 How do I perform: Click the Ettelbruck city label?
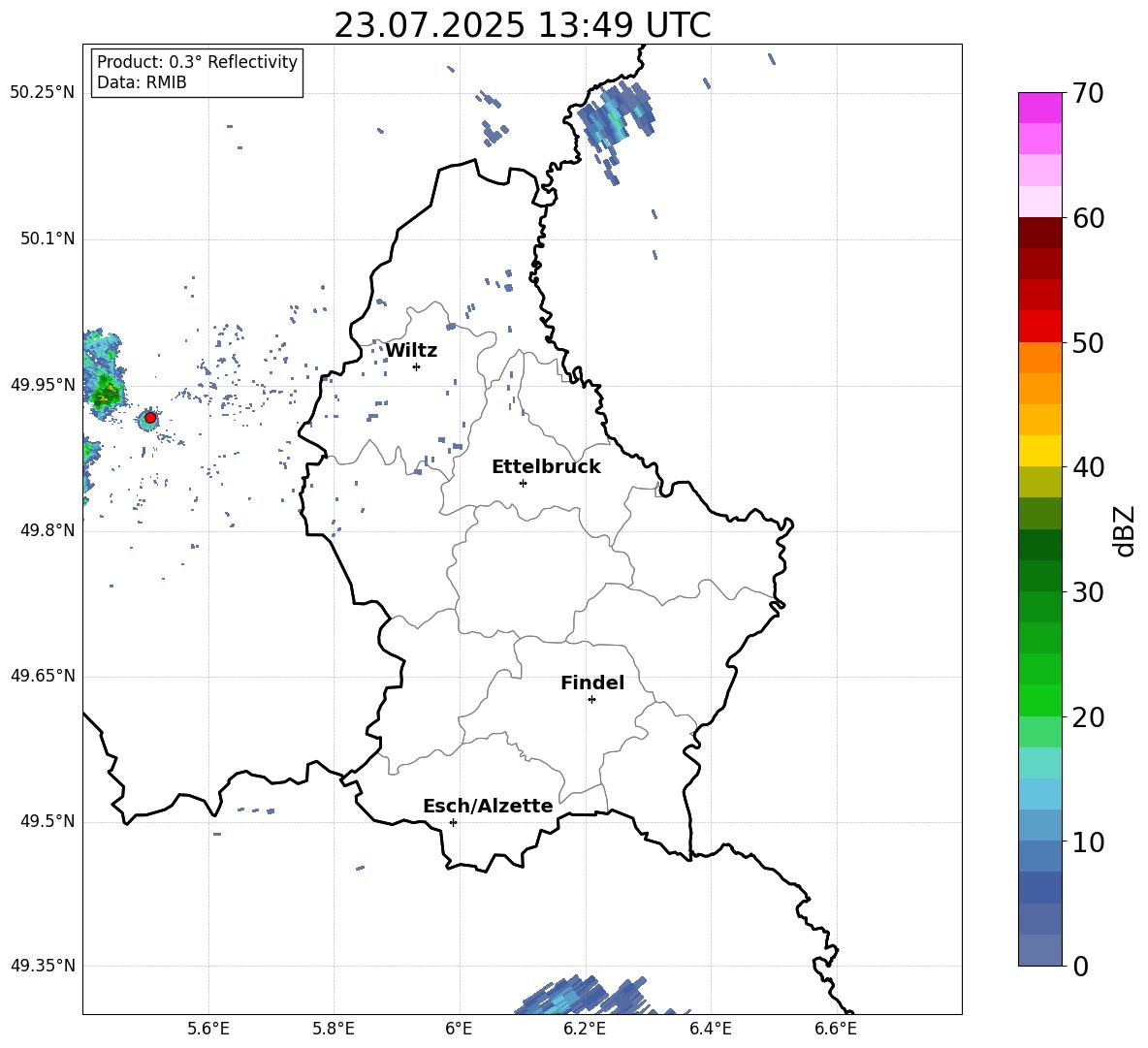pos(546,467)
